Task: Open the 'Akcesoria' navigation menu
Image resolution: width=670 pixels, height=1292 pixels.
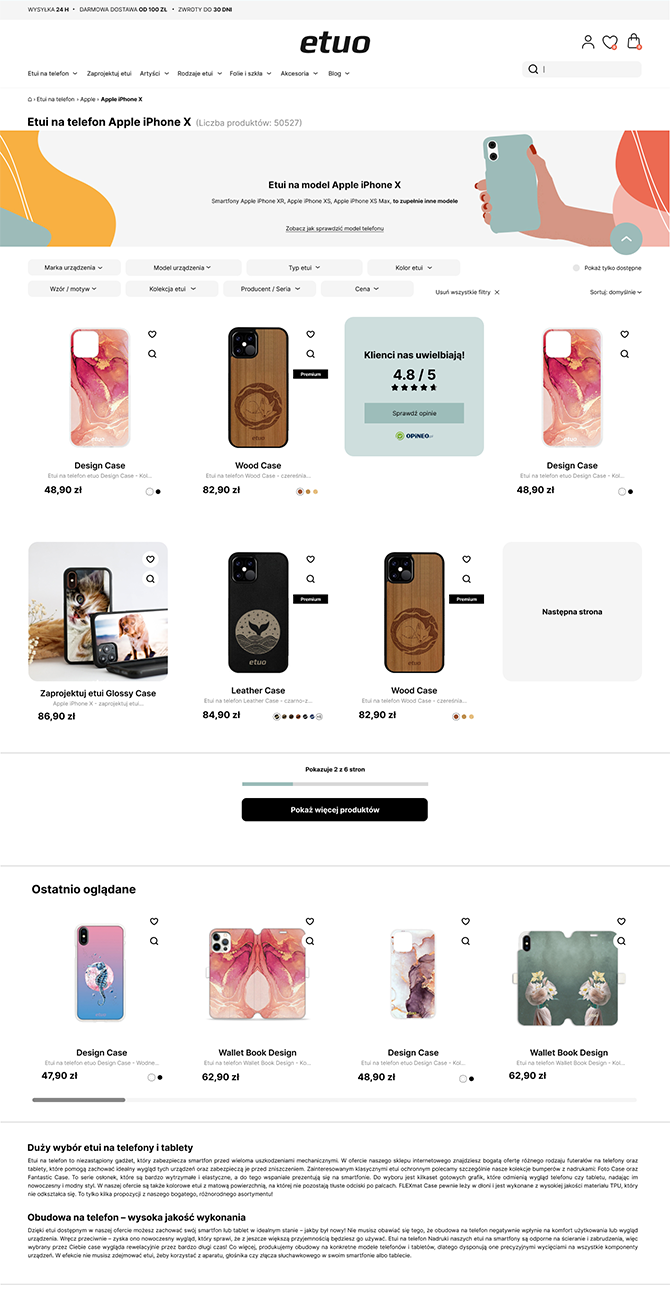Action: coord(299,73)
